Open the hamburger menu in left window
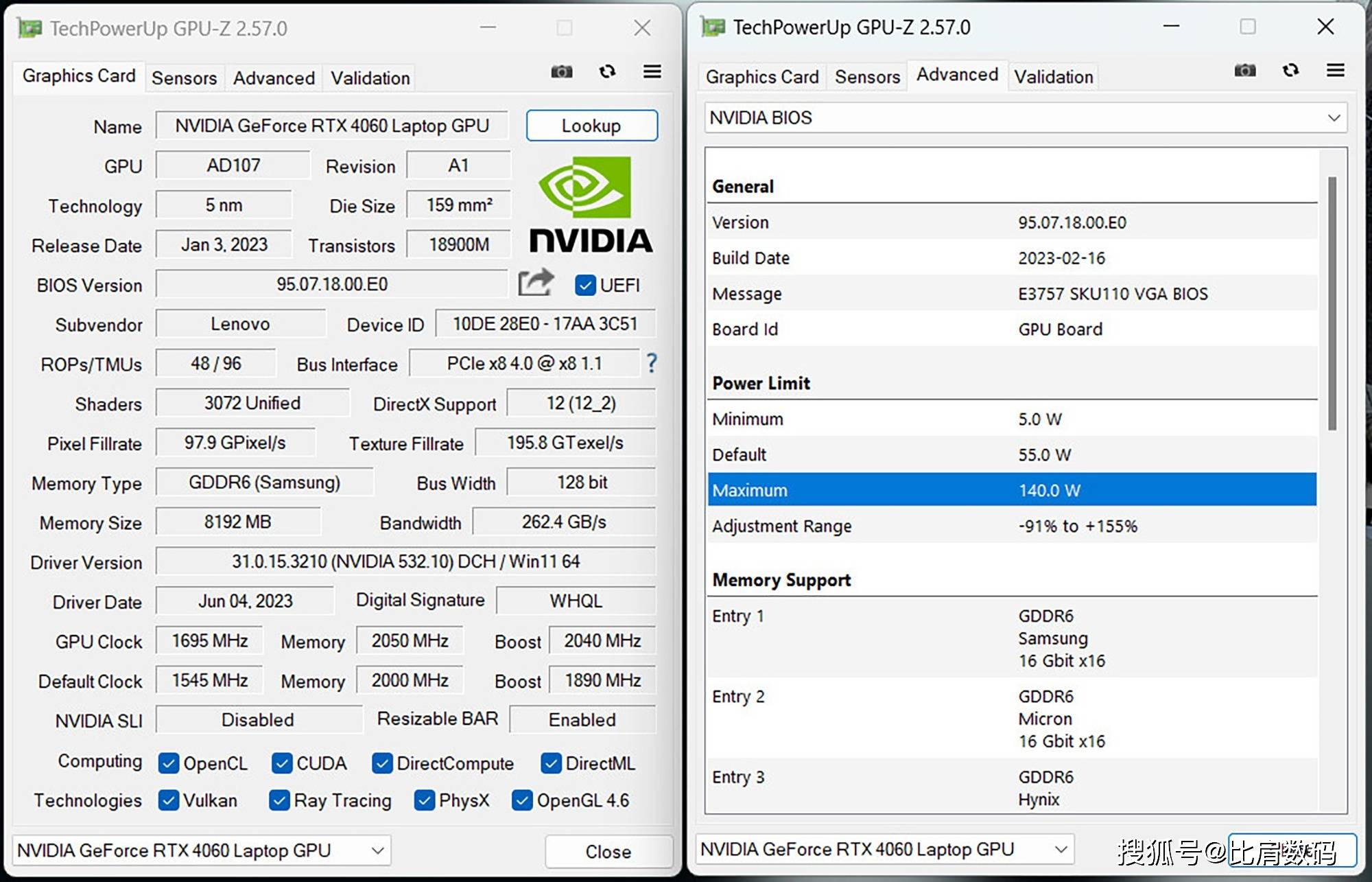 point(652,71)
